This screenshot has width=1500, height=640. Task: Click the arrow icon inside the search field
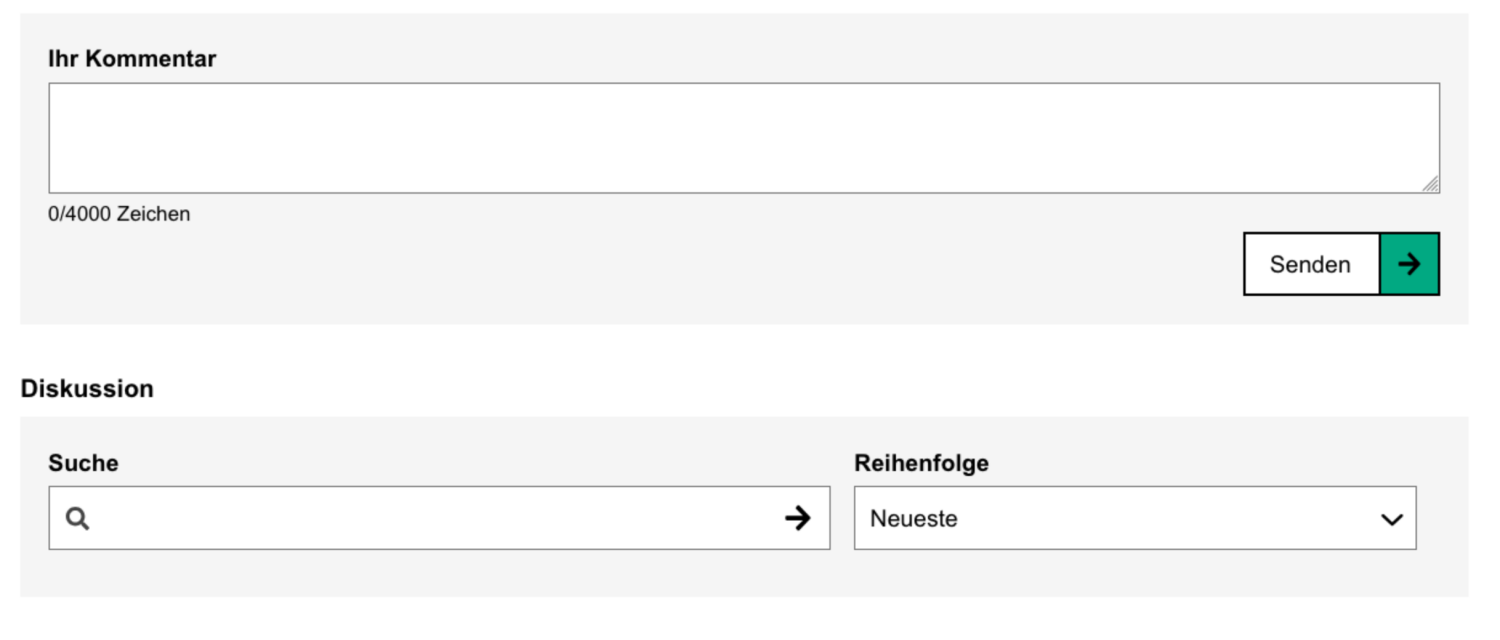tap(797, 517)
